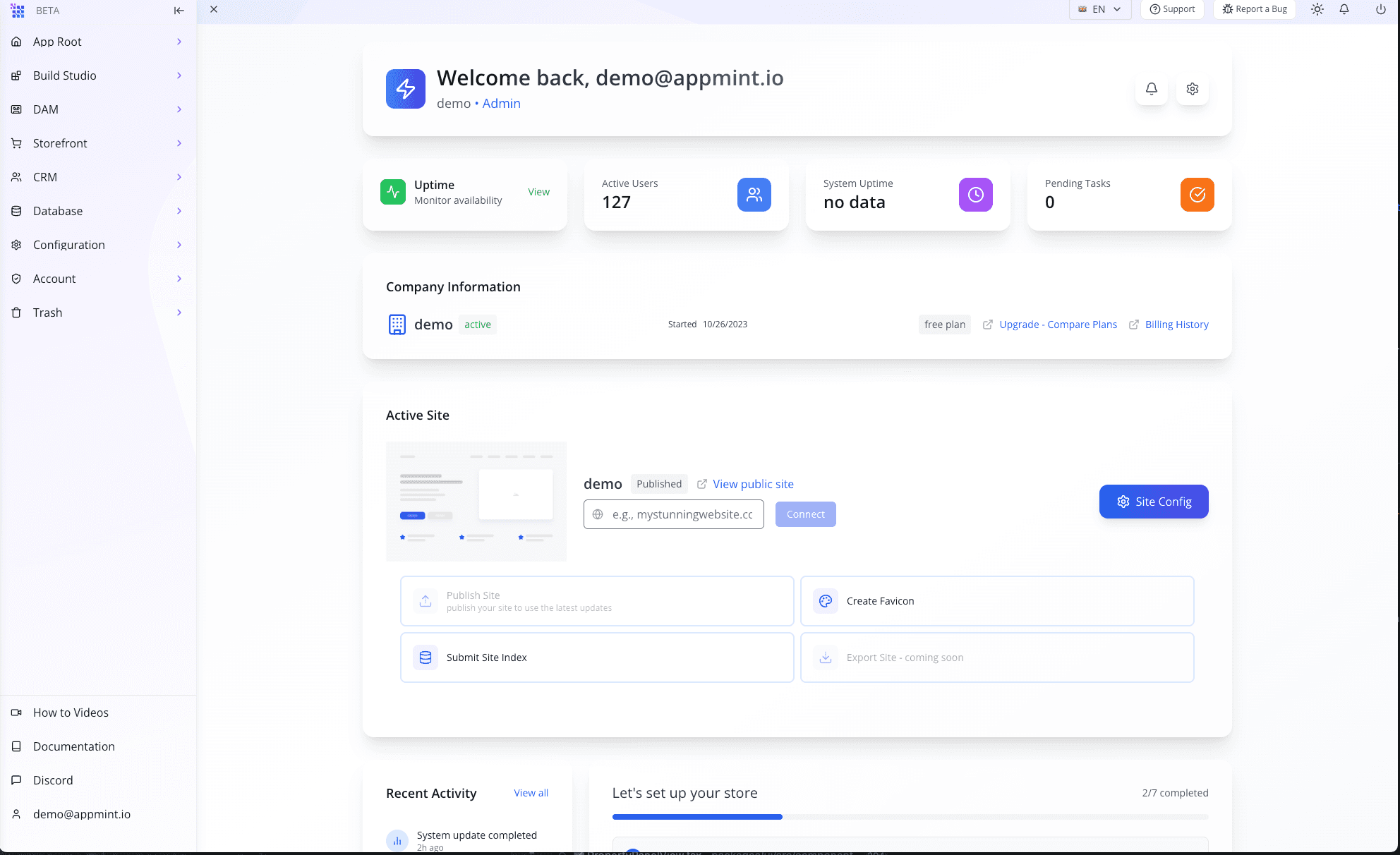Open Documentation from the sidebar
Image resolution: width=1400 pixels, height=855 pixels.
tap(73, 746)
